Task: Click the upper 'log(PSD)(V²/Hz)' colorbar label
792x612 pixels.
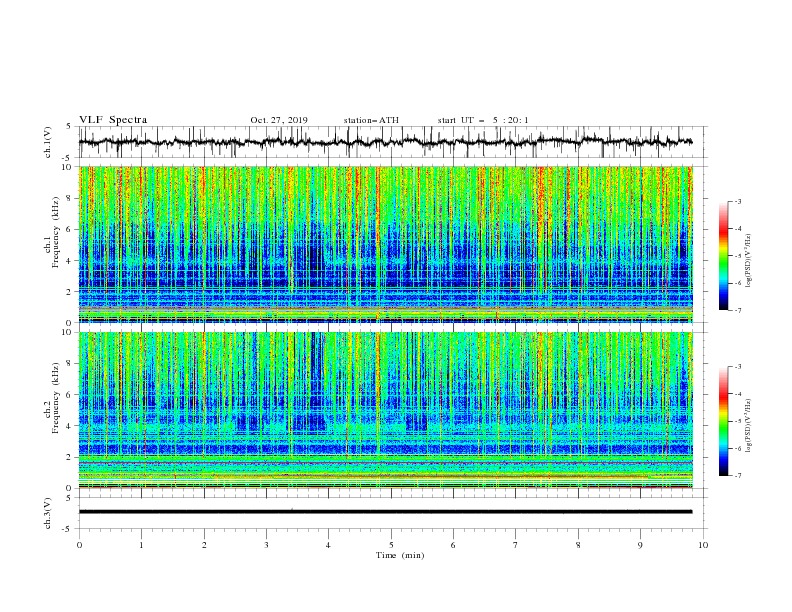Action: [x=748, y=261]
